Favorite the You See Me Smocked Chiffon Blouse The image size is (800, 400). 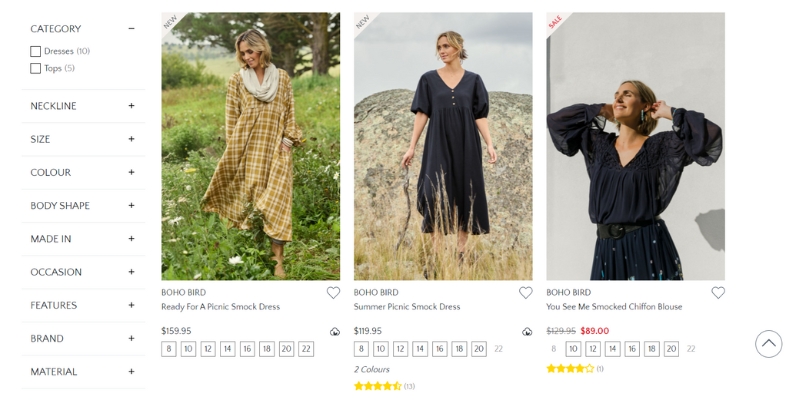(x=718, y=293)
